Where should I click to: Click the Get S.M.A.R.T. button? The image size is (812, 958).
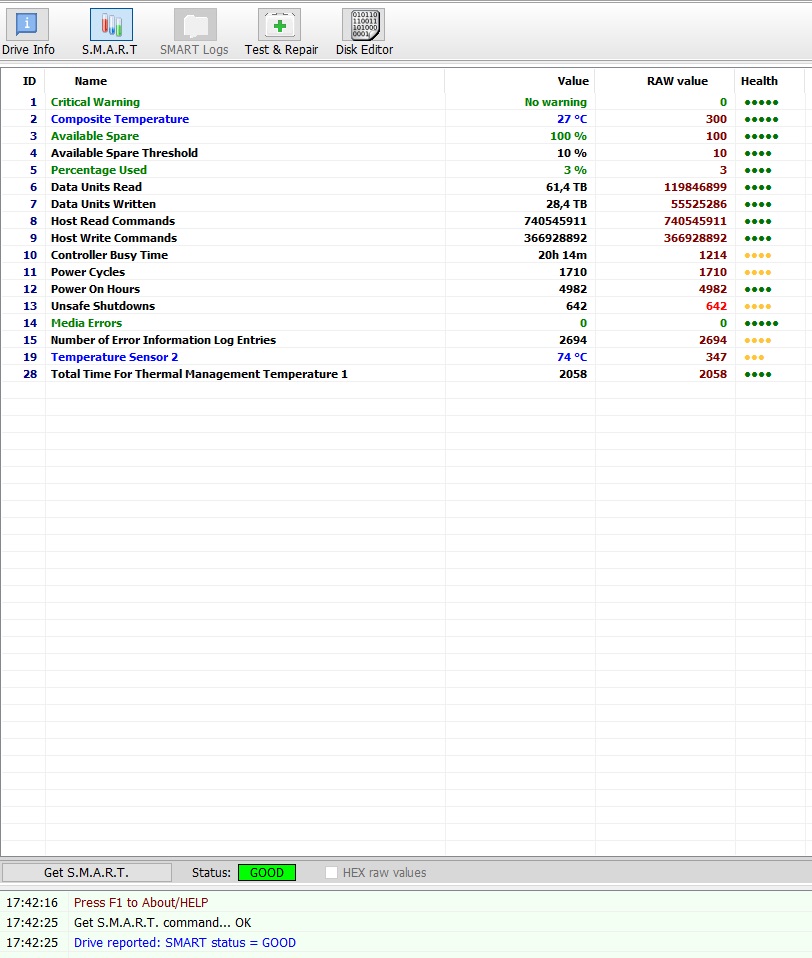point(86,872)
